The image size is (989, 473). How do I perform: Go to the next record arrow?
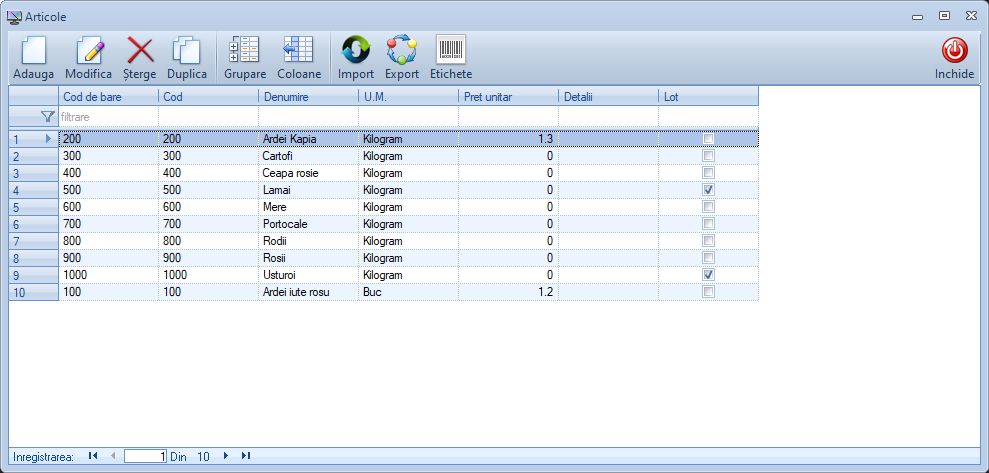coord(226,456)
